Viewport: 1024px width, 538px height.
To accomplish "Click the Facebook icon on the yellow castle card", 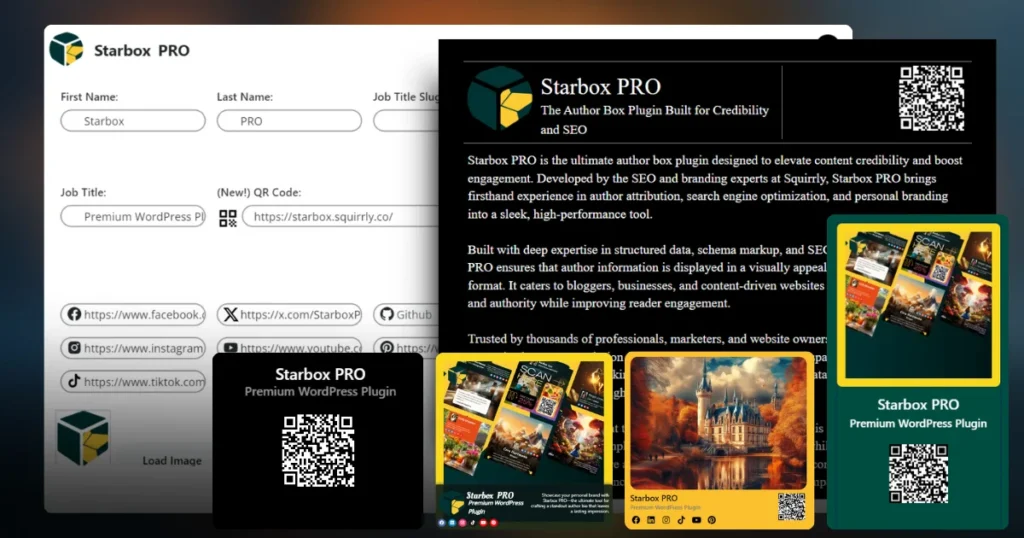I will click(636, 520).
